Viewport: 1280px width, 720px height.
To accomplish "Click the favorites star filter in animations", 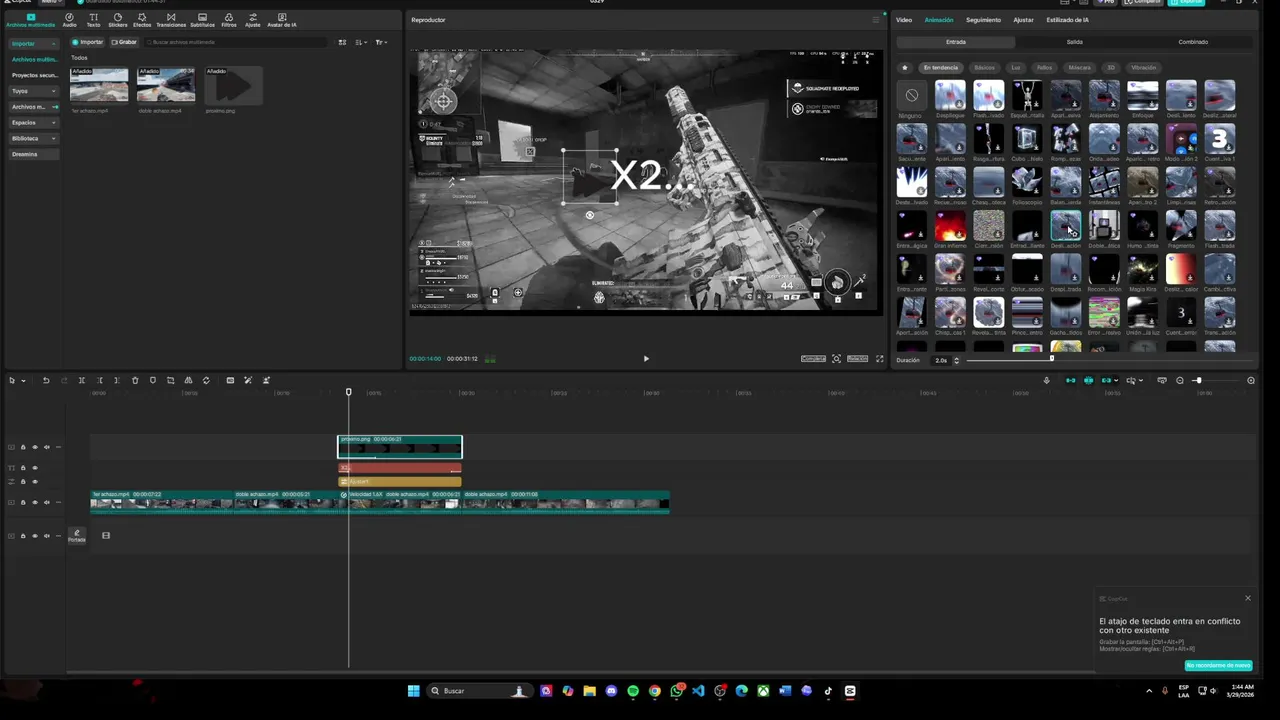I will click(x=905, y=68).
